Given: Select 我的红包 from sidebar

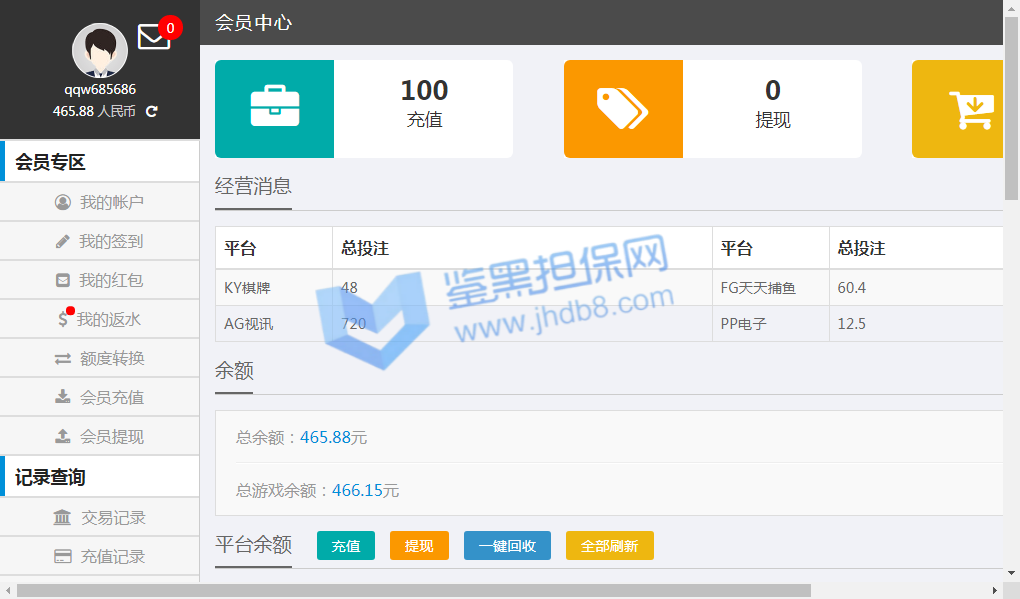Looking at the screenshot, I should click(100, 280).
